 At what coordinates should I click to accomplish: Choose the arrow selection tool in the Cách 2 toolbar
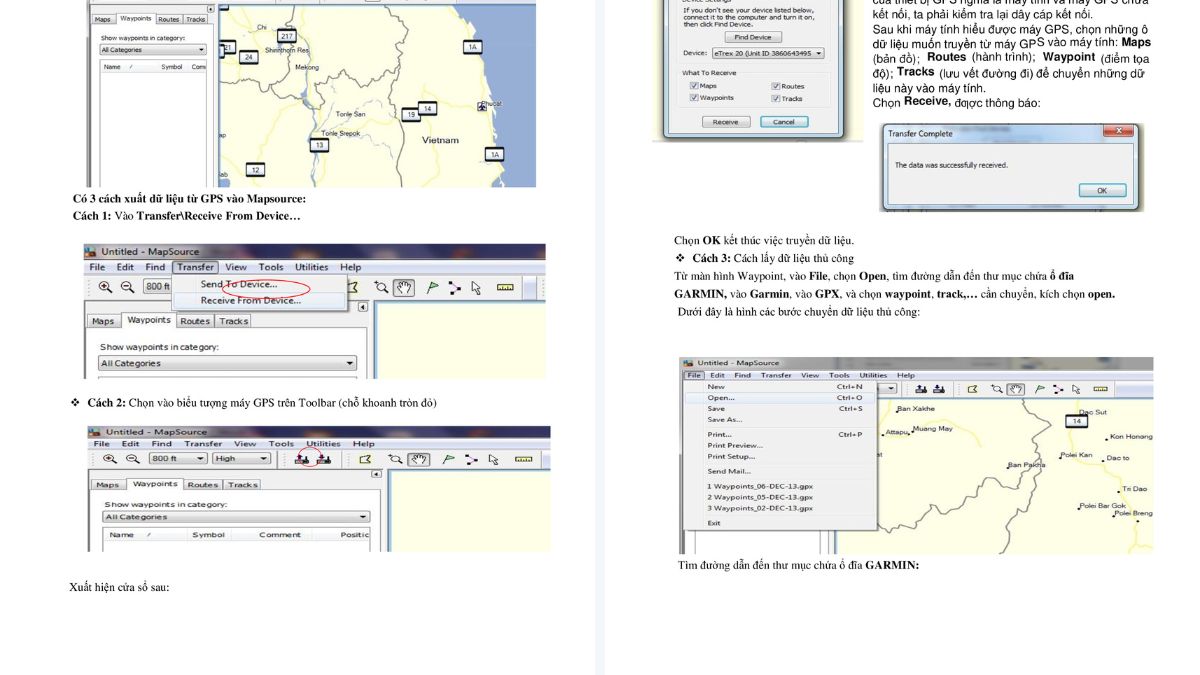coord(494,459)
